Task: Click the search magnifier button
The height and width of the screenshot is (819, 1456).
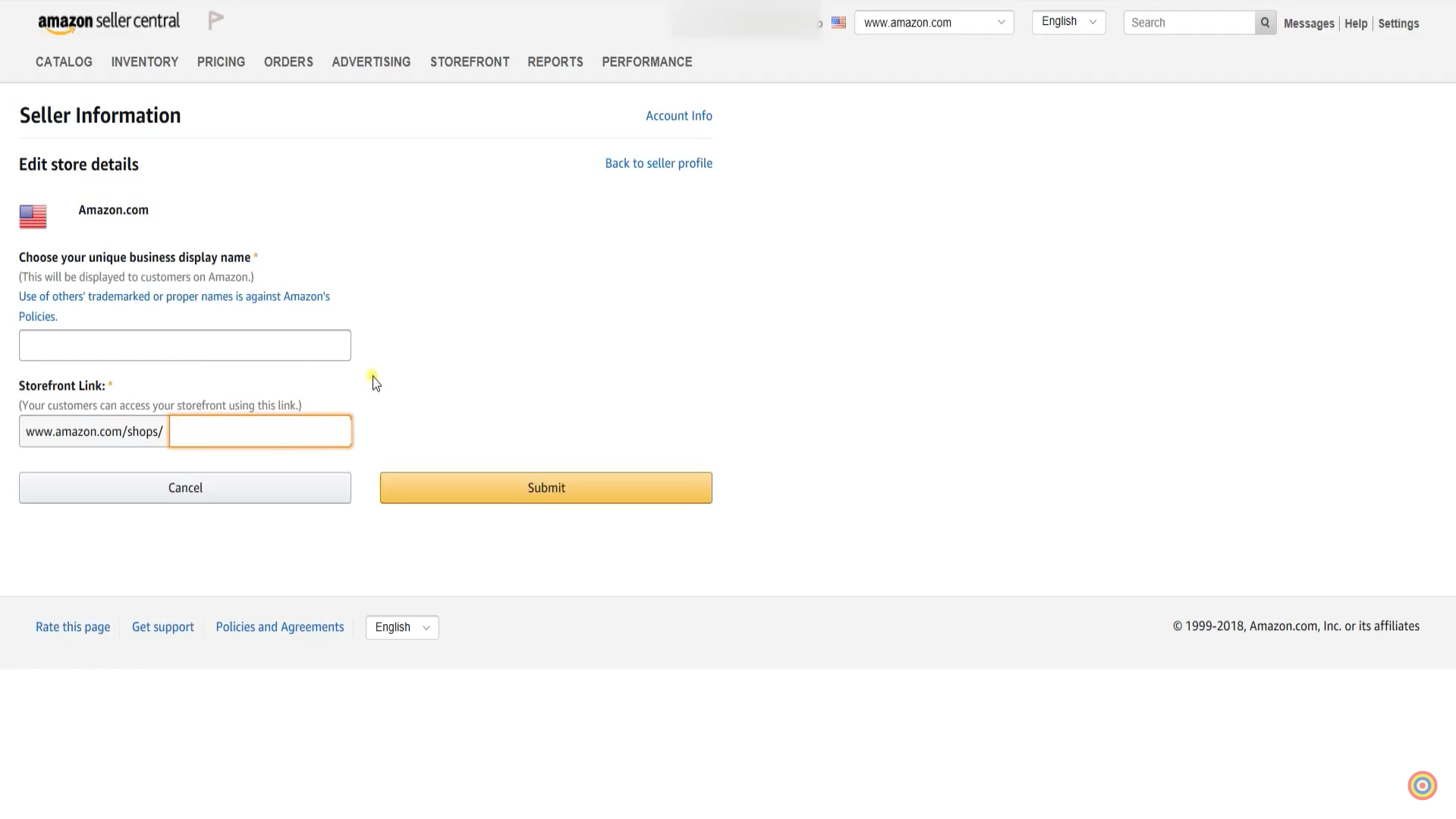Action: [1265, 23]
